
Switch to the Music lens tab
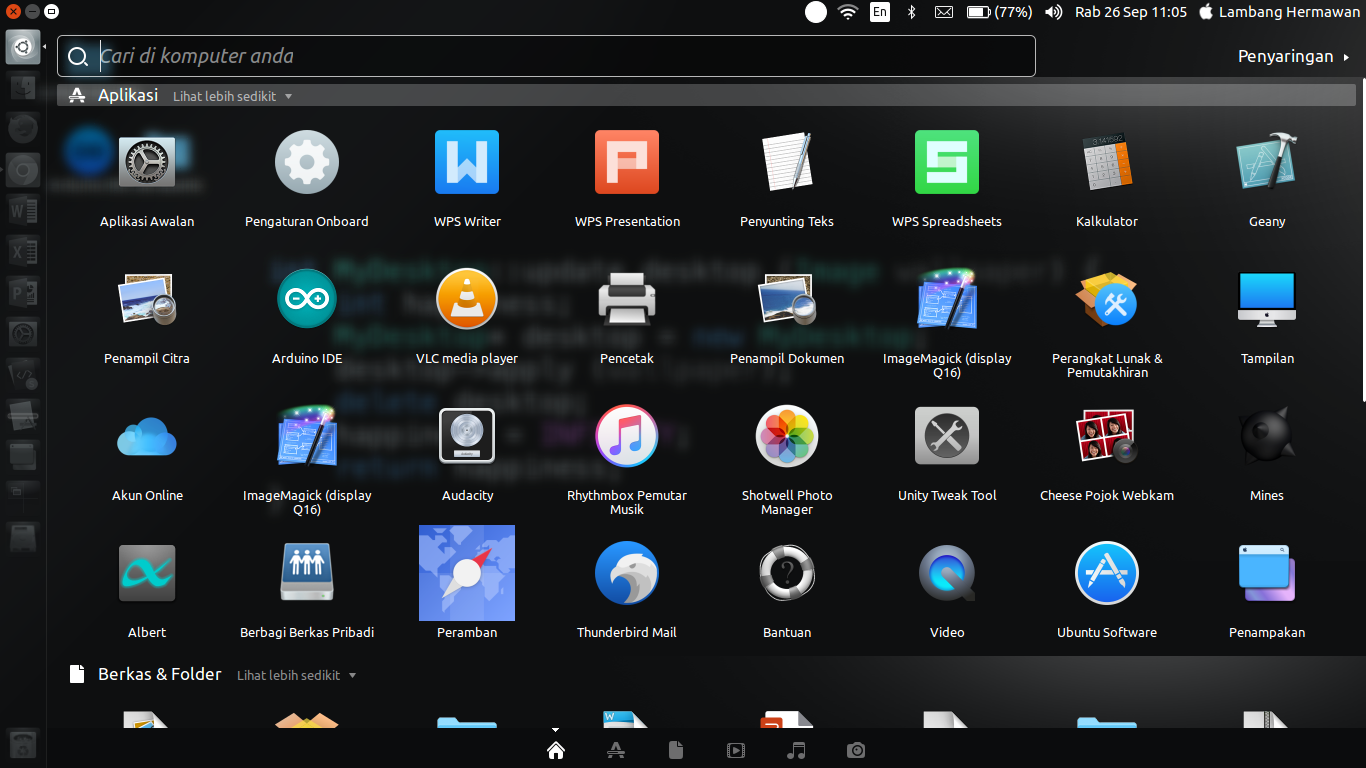coord(796,750)
